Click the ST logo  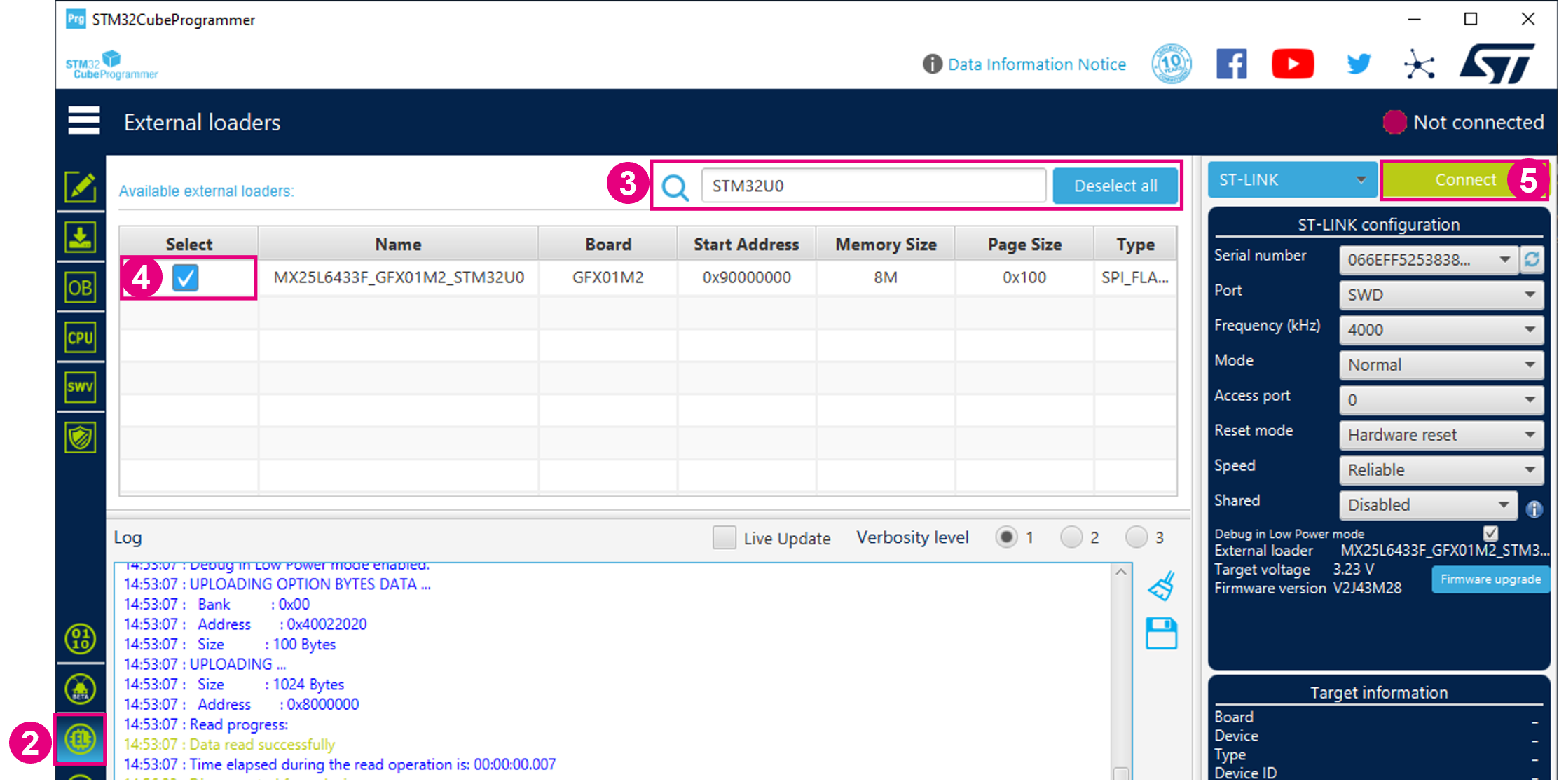(1497, 64)
